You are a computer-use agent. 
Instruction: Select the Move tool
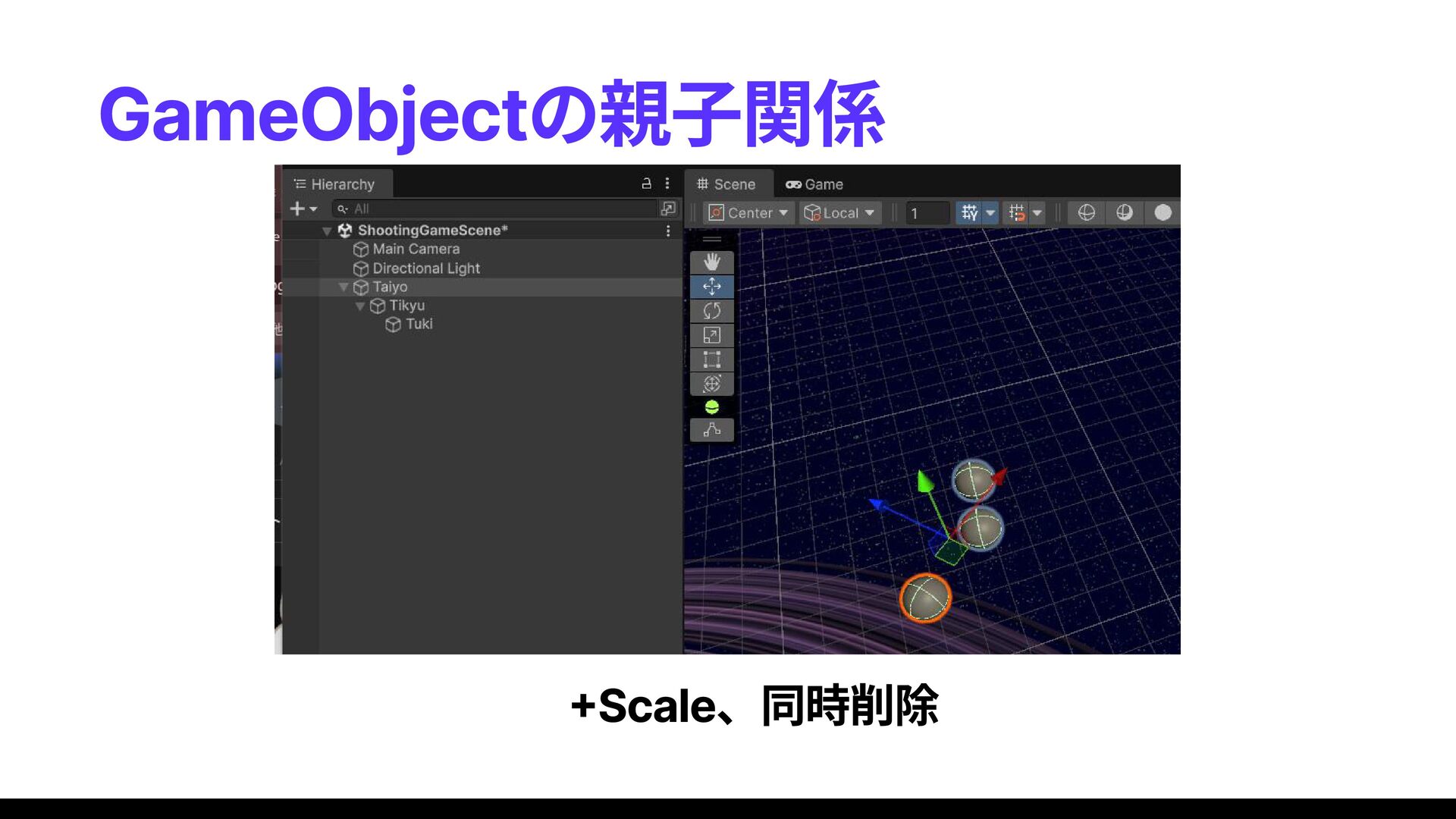tap(711, 287)
